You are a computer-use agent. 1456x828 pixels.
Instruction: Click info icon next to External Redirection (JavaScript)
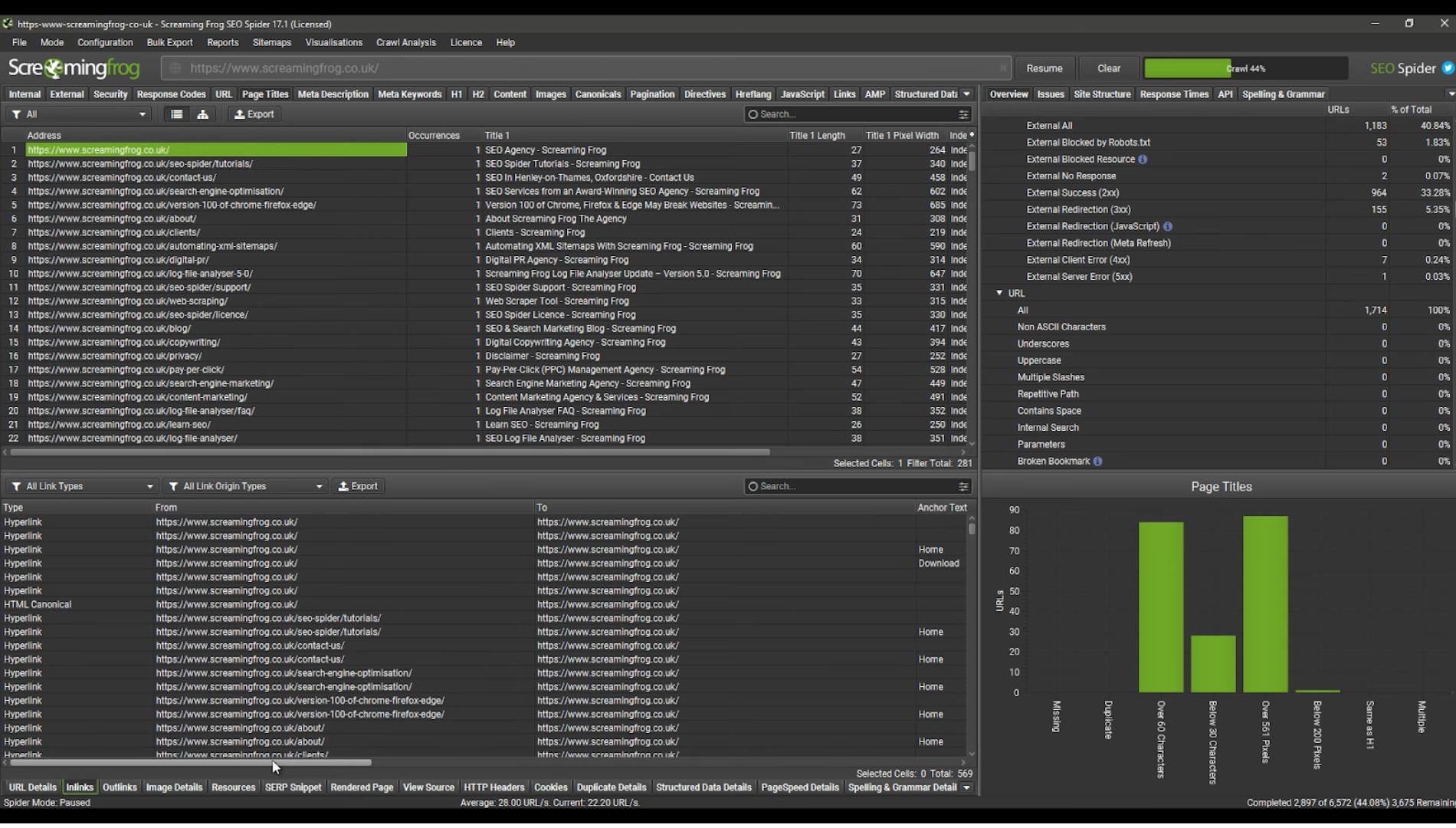(1168, 226)
